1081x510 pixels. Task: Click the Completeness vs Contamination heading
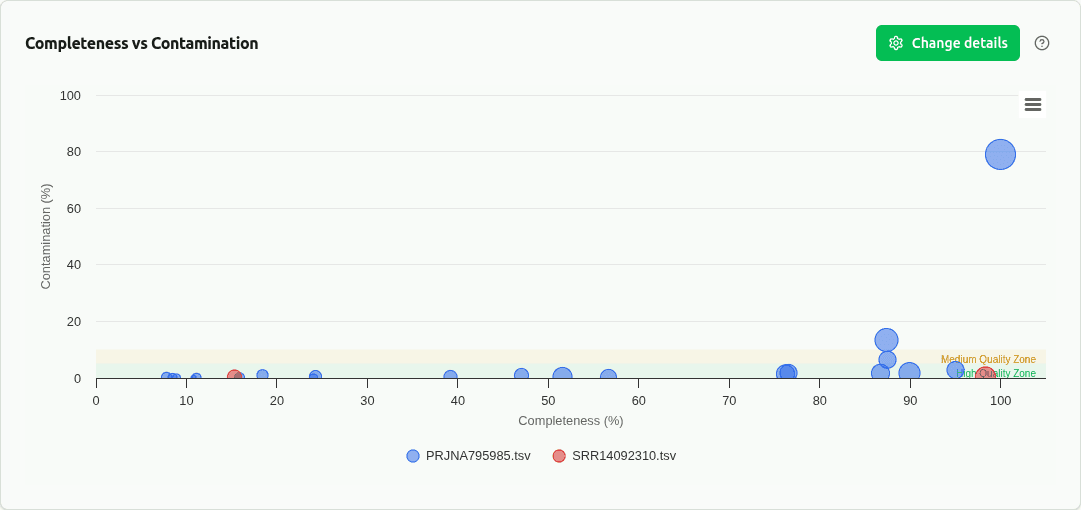[142, 44]
